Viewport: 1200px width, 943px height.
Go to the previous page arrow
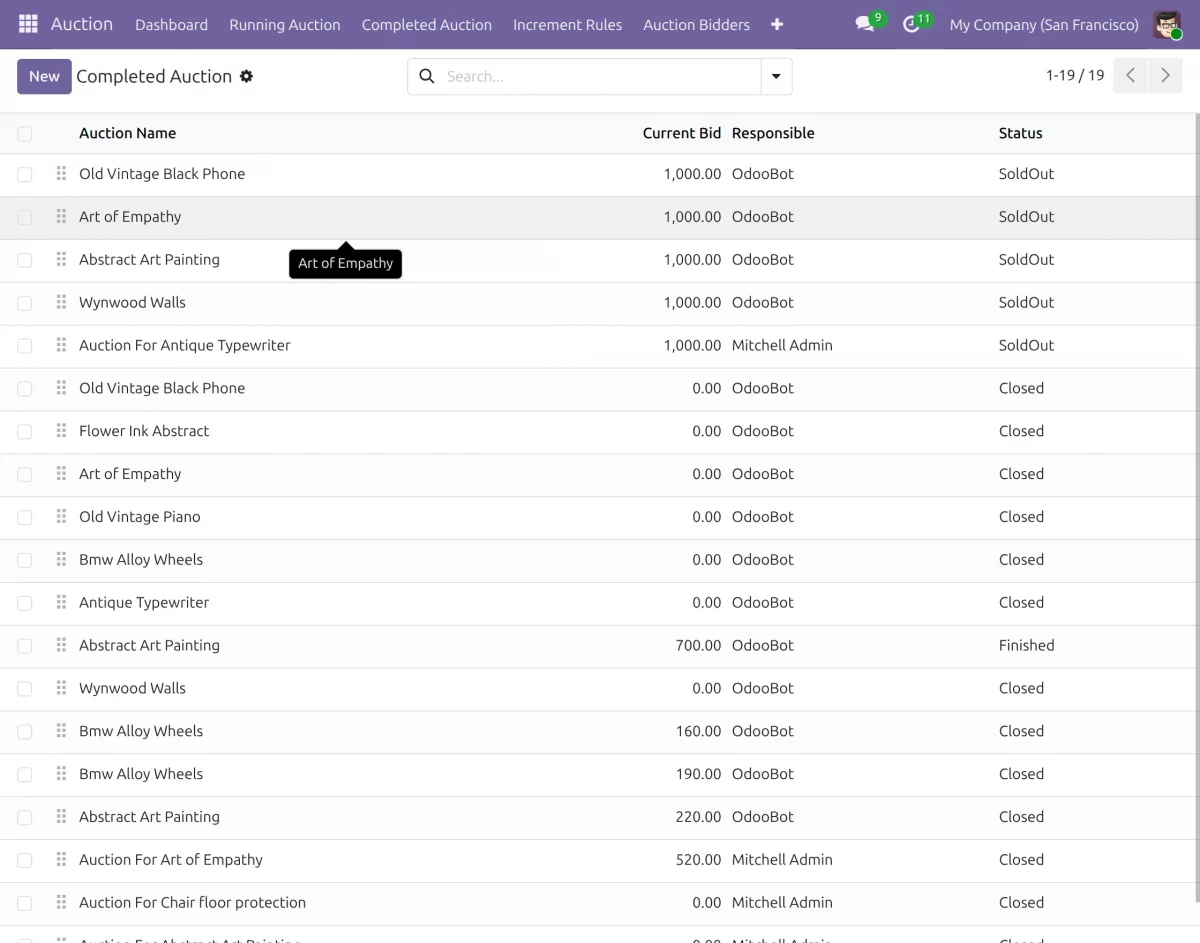tap(1130, 76)
